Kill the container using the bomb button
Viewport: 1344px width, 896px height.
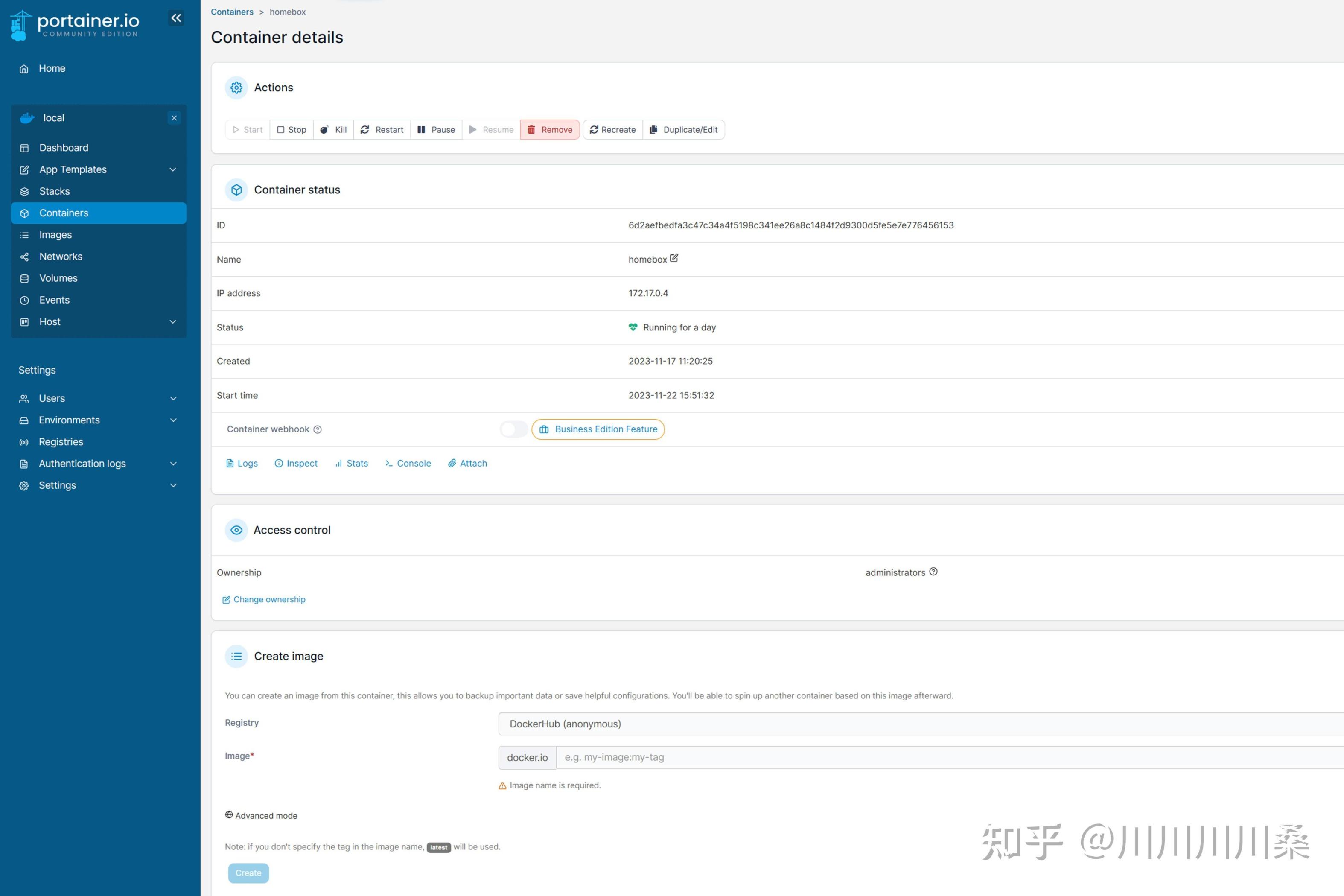coord(334,130)
